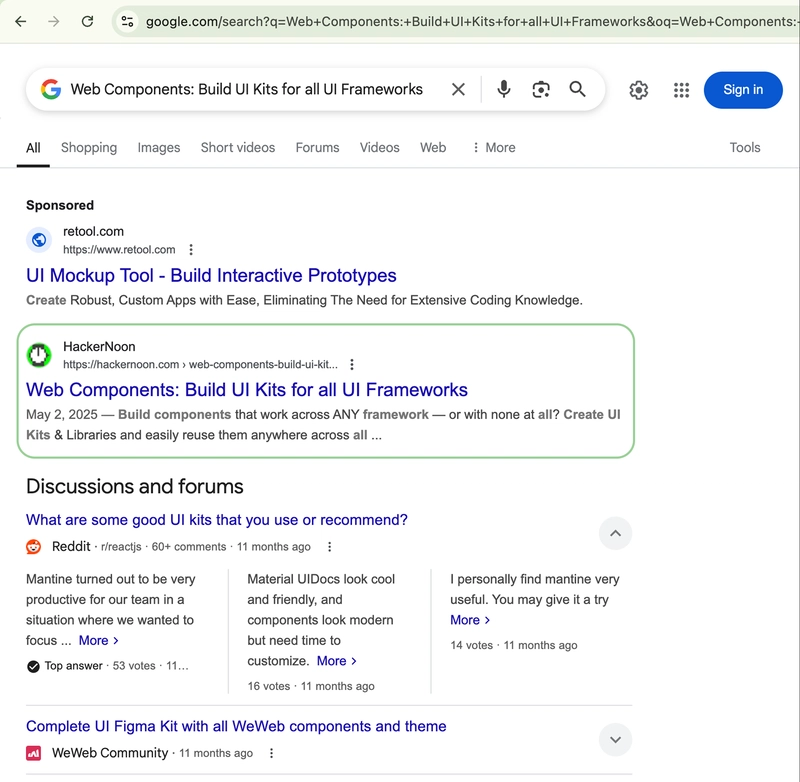Open options menu for Reddit result
The height and width of the screenshot is (782, 800).
point(330,547)
